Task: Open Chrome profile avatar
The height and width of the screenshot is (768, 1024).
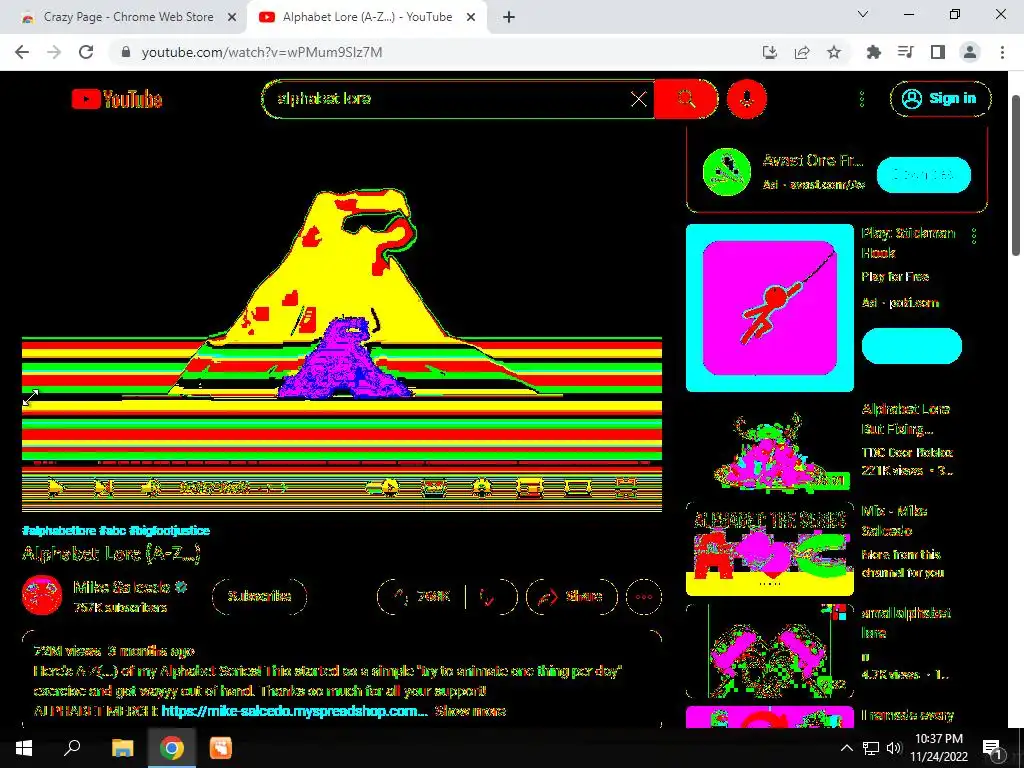Action: coord(970,52)
